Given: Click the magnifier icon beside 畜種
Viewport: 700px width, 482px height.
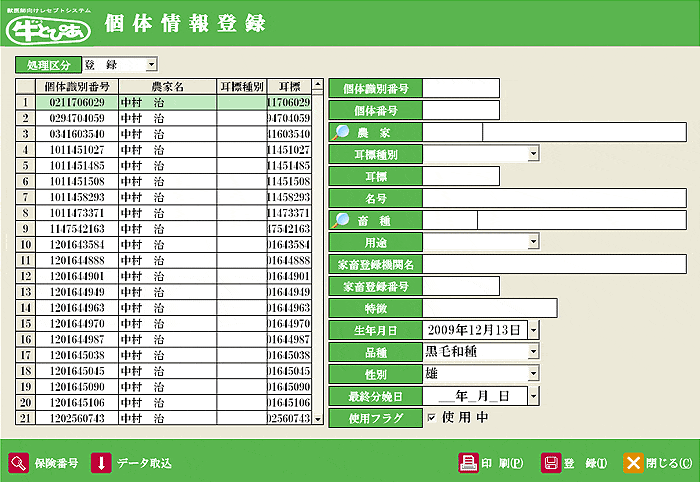Looking at the screenshot, I should (343, 220).
